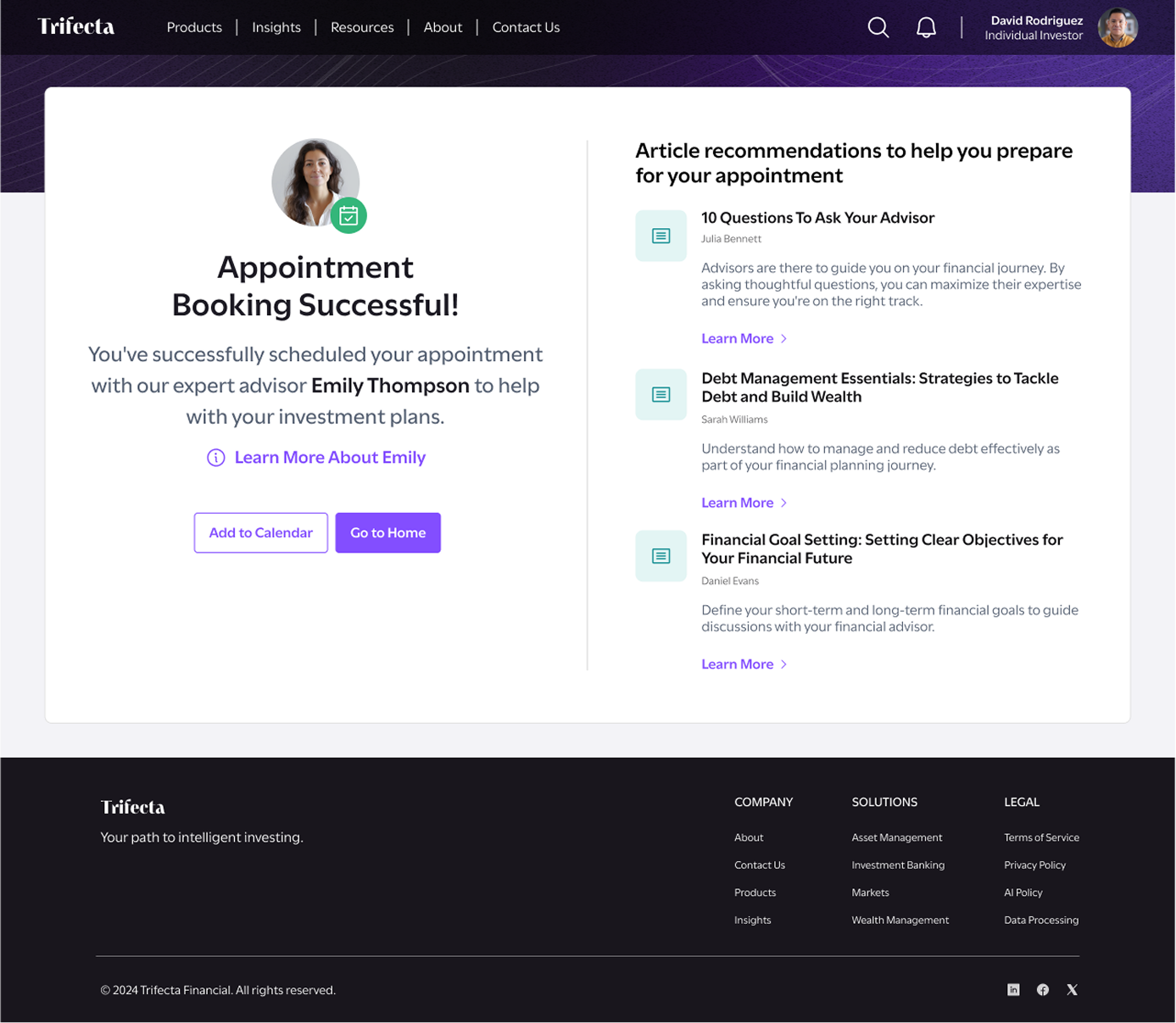Open Contact Us link in footer
Screen dimensions: 1176x1023
coord(760,865)
